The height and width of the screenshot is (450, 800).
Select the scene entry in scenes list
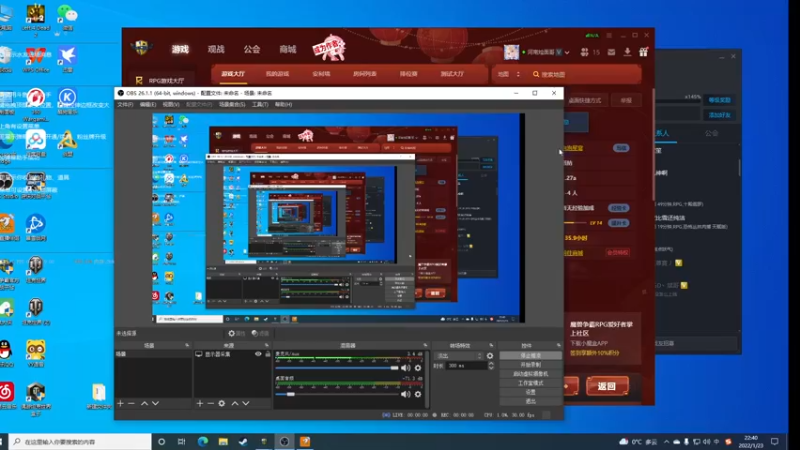153,354
